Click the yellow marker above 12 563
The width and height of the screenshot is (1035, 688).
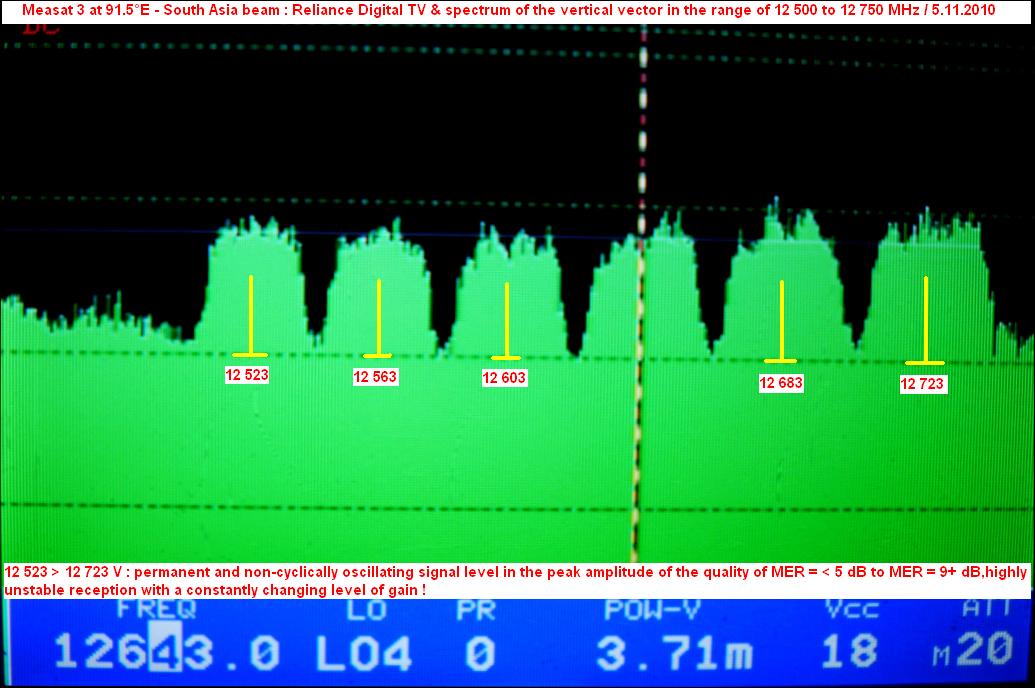pos(378,318)
